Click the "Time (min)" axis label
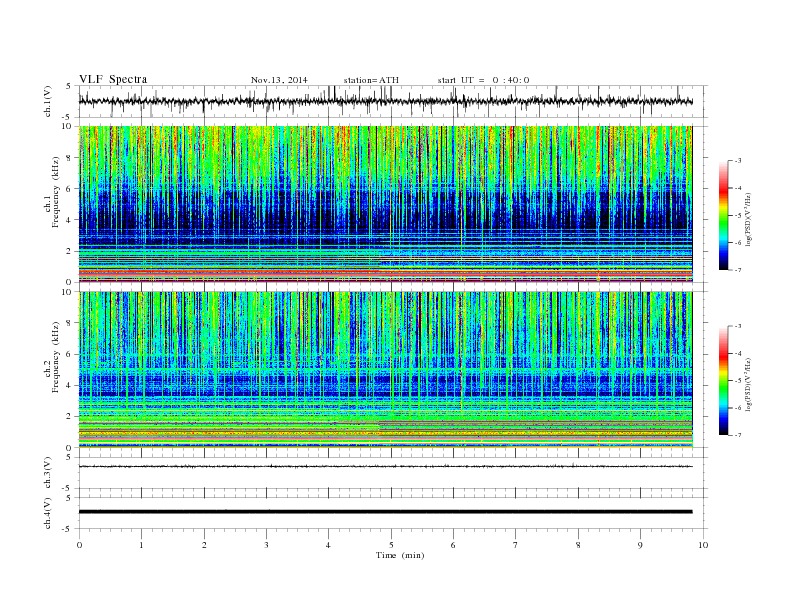The width and height of the screenshot is (792, 612). [400, 555]
